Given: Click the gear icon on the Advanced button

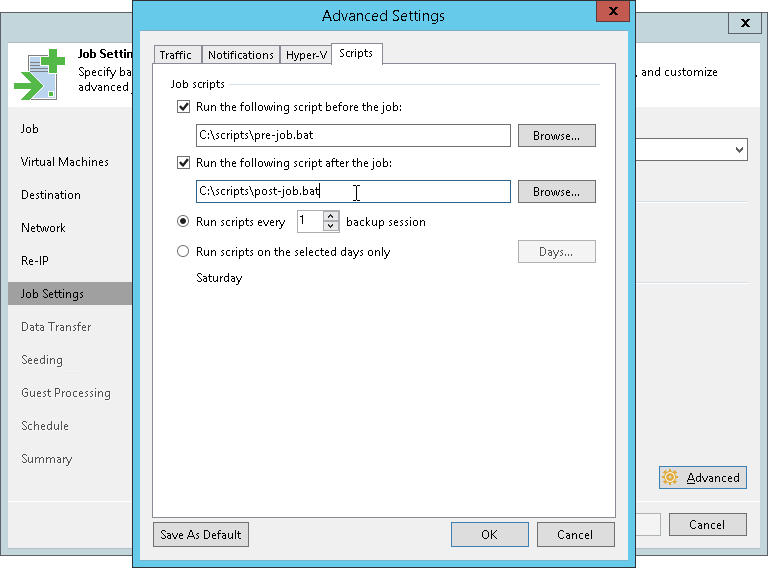Looking at the screenshot, I should pos(670,477).
